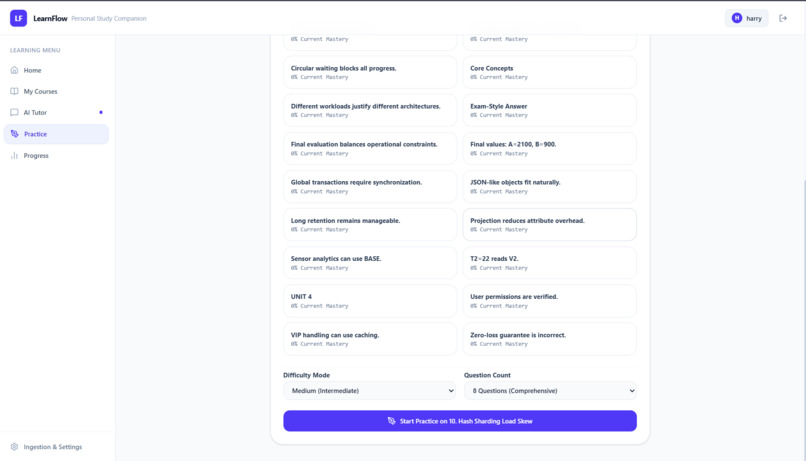The width and height of the screenshot is (806, 461).
Task: Select topic 'Circular waiting blocks all progress.'
Action: tap(370, 72)
